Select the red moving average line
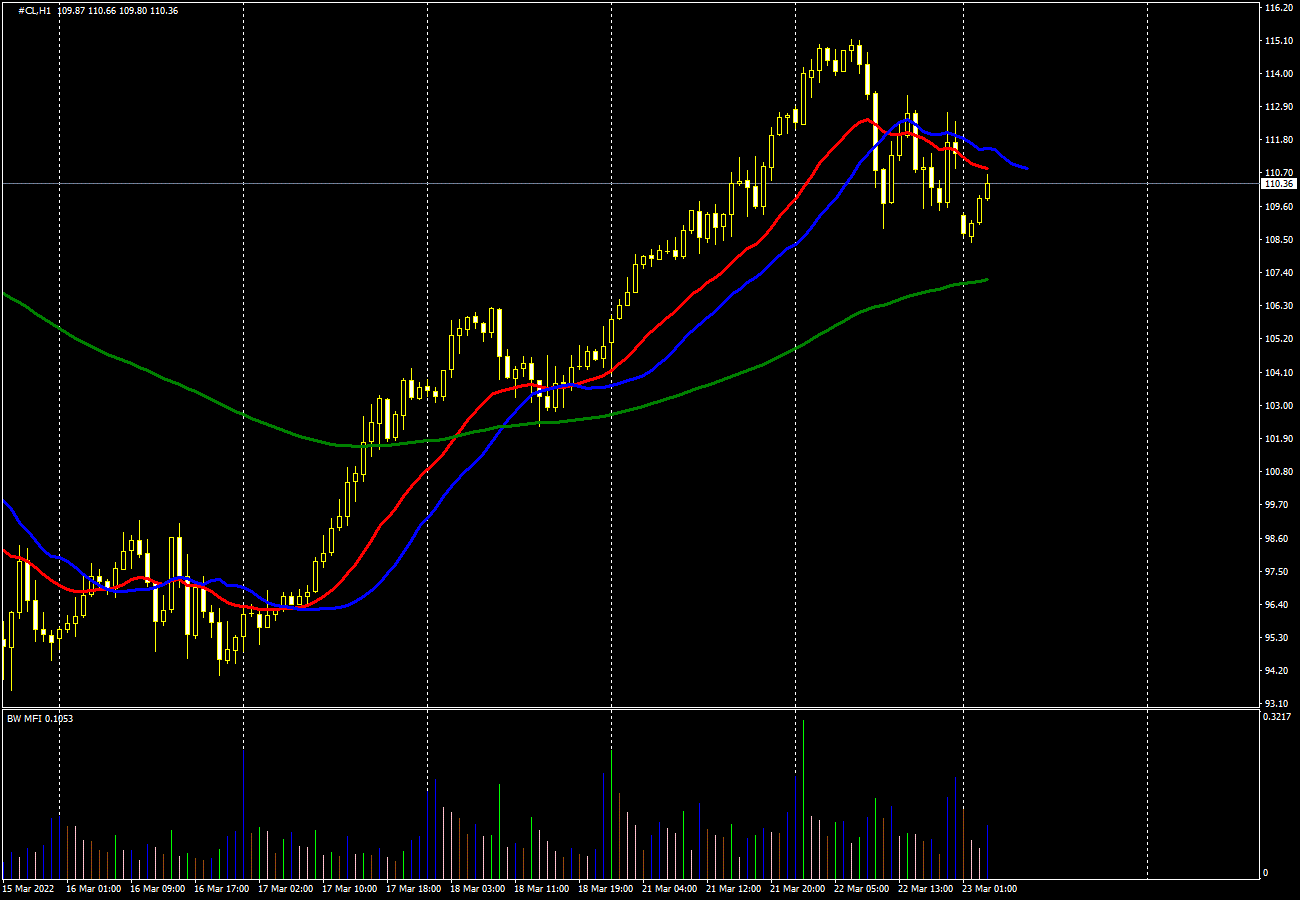This screenshot has height=900, width=1300. (x=700, y=290)
